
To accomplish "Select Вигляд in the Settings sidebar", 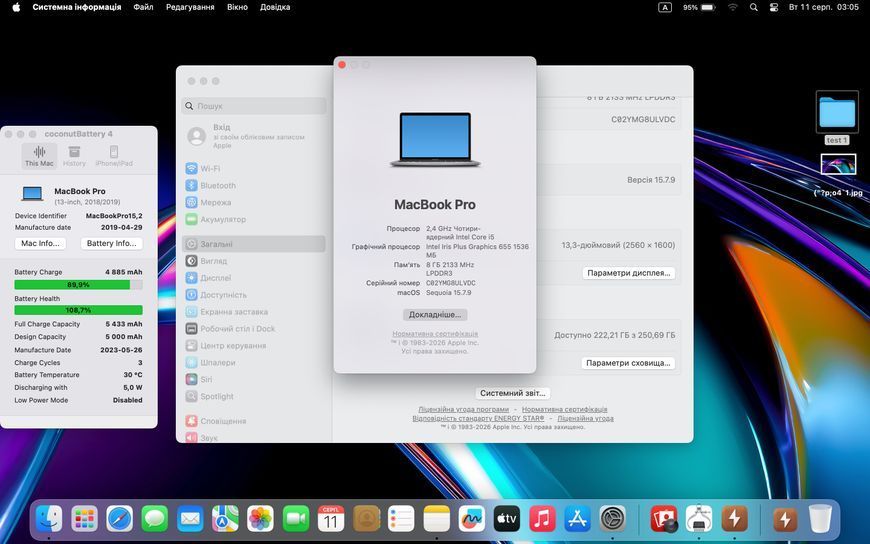I will [254, 261].
